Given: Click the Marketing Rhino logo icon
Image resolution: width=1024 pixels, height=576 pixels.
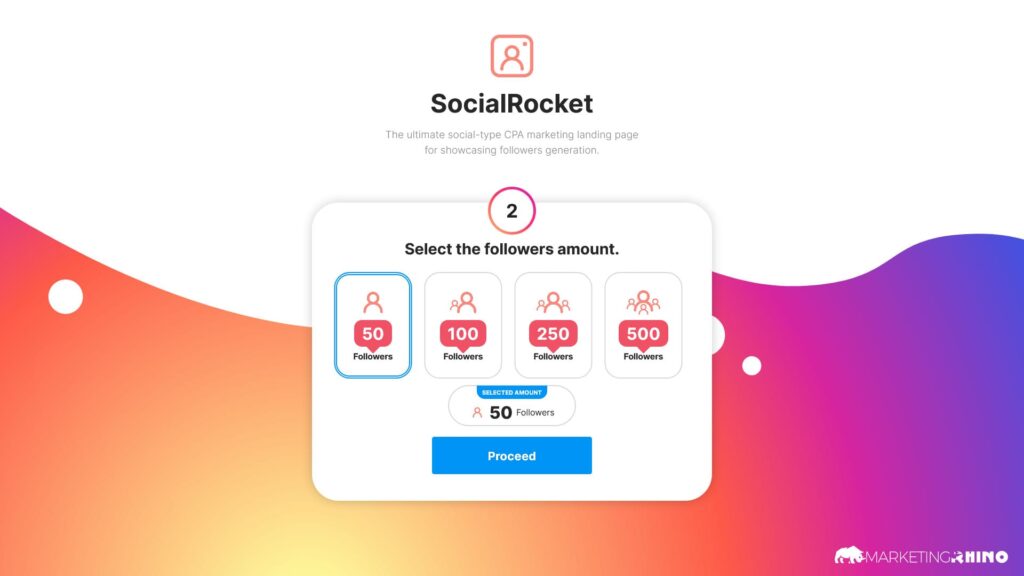Looking at the screenshot, I should (849, 556).
